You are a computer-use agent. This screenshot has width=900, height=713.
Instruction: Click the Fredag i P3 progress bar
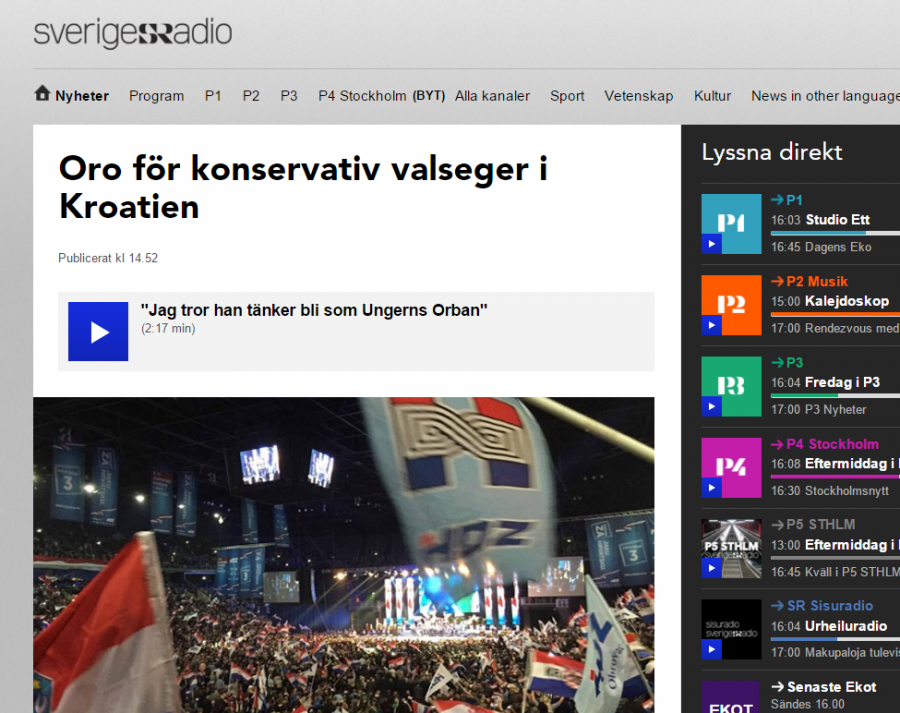835,396
